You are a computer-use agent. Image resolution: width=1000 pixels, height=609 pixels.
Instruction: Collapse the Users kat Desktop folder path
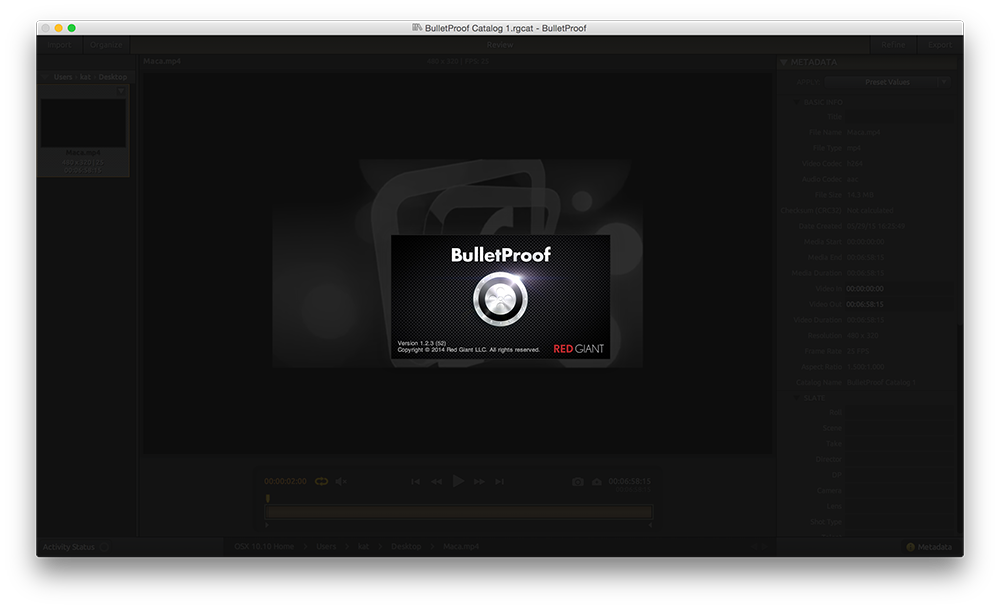pos(45,77)
